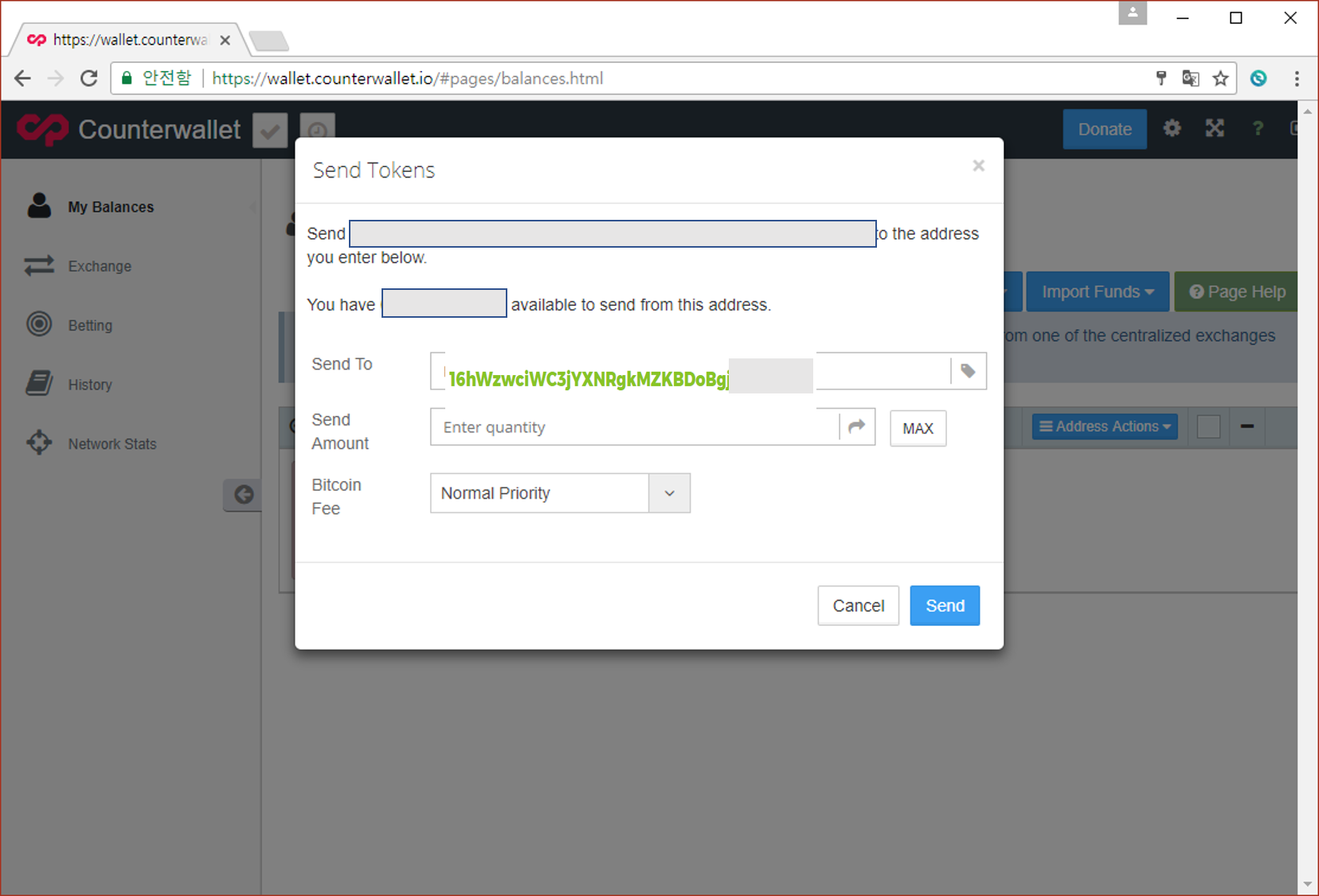Click the Betting target icon
Image resolution: width=1319 pixels, height=896 pixels.
[x=39, y=324]
